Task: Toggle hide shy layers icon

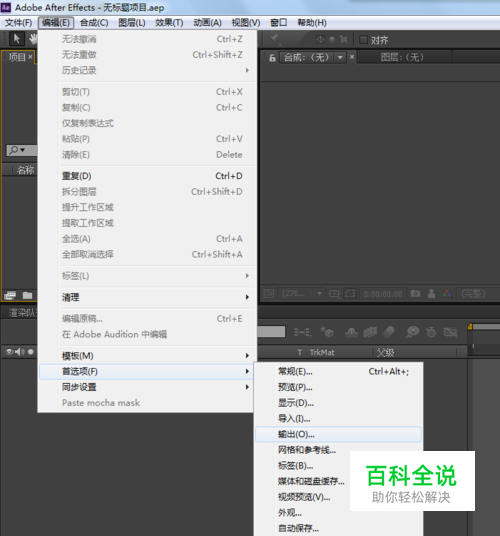Action: click(x=351, y=332)
